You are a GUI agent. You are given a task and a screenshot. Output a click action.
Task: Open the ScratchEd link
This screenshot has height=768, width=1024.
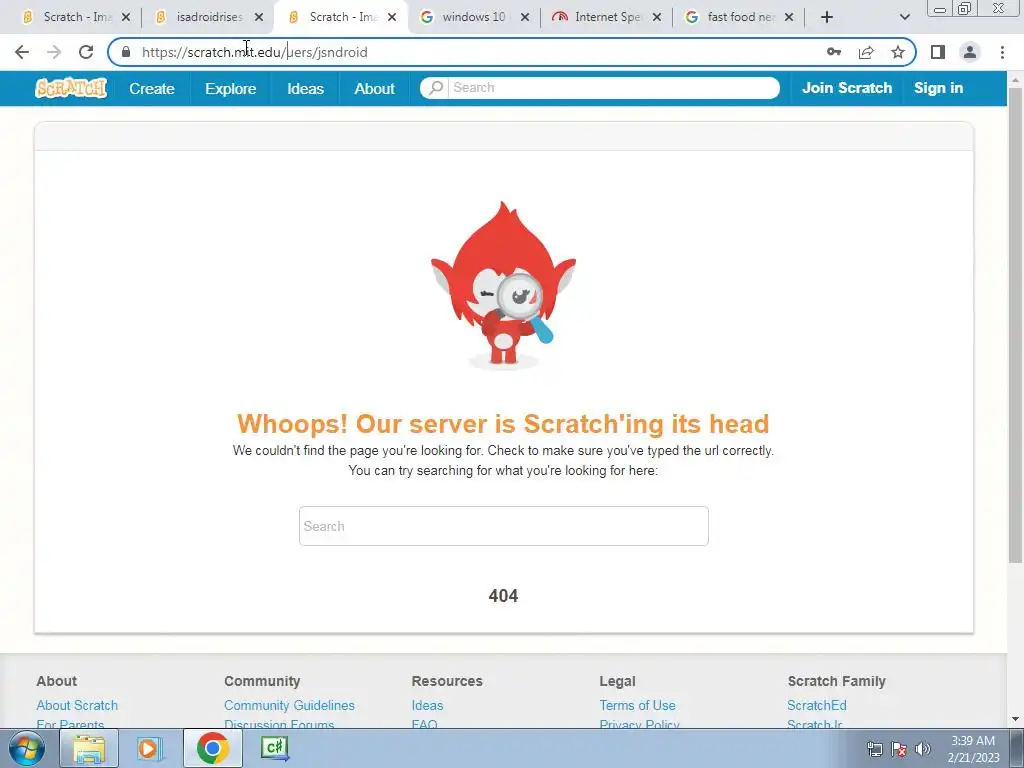coord(817,705)
